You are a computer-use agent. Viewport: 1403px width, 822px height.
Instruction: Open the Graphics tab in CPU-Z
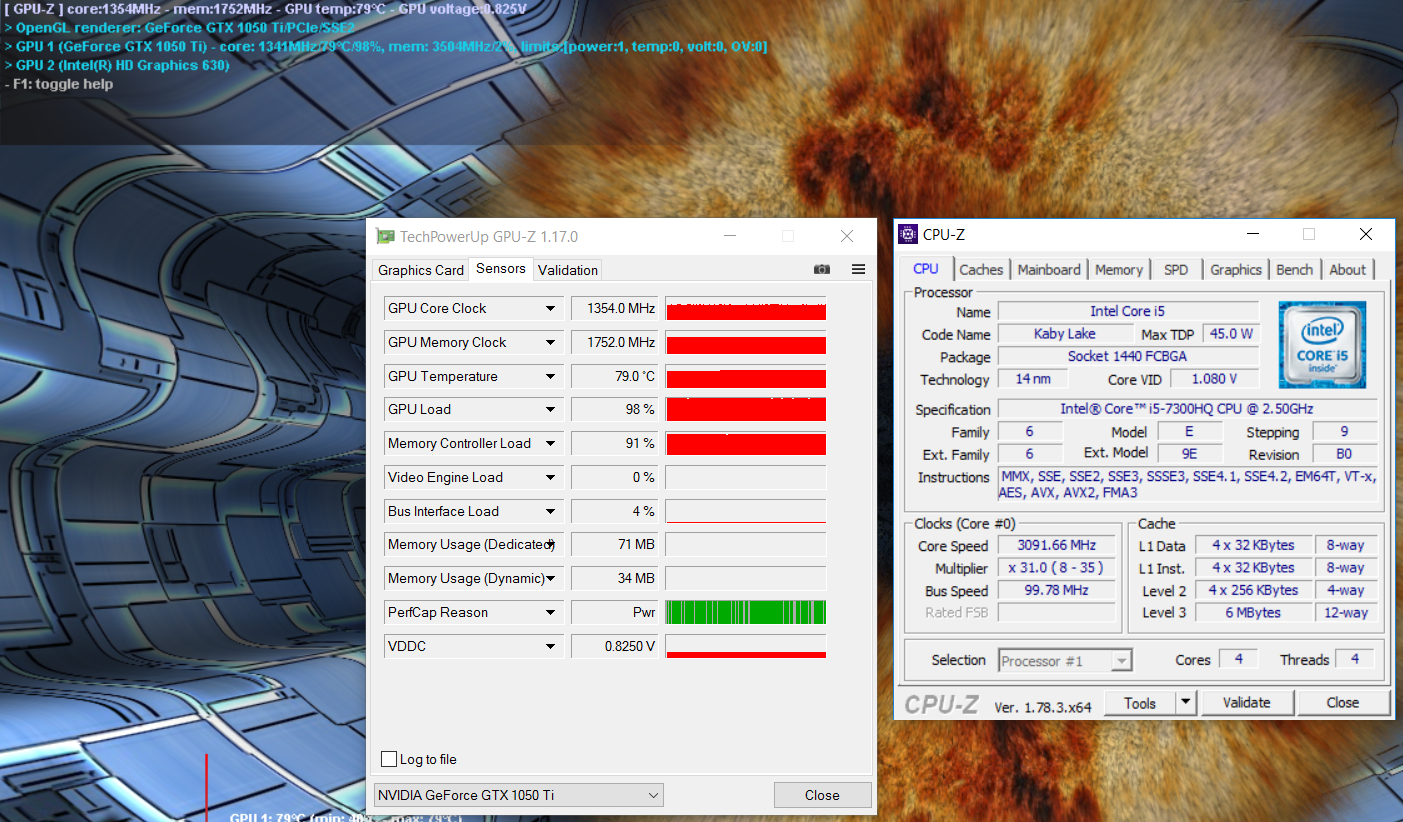click(1236, 270)
